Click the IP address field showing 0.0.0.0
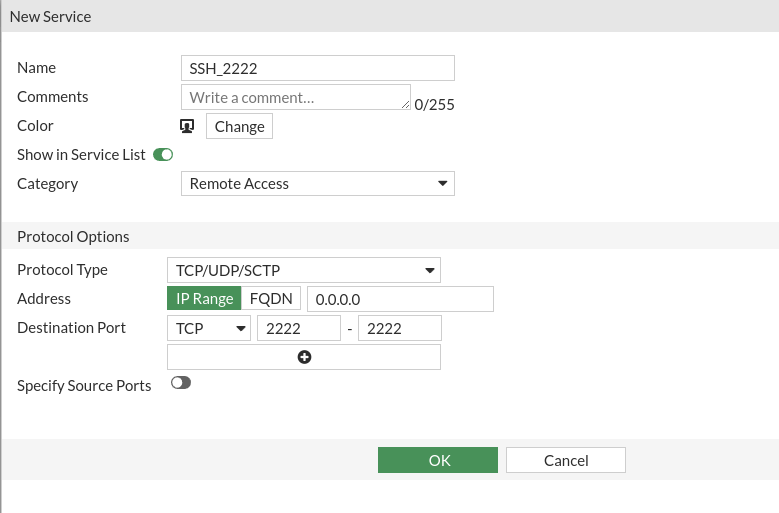 400,299
